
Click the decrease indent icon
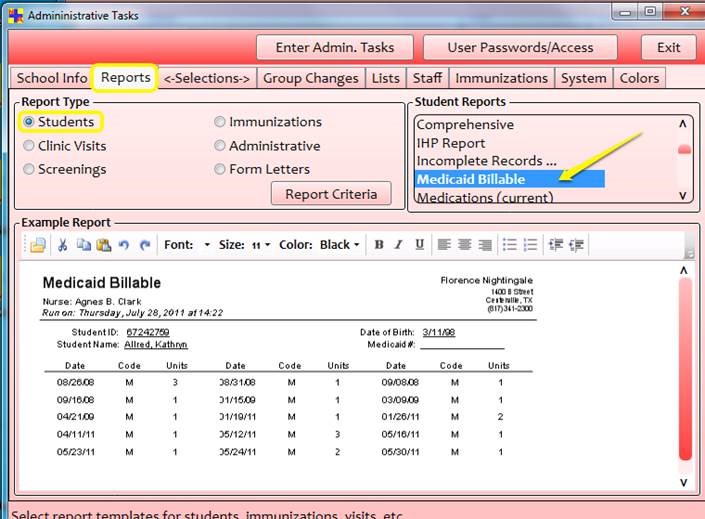[556, 244]
